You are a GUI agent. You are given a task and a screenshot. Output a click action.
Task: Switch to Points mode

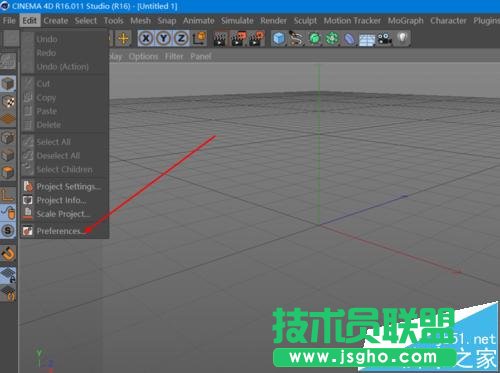point(8,137)
